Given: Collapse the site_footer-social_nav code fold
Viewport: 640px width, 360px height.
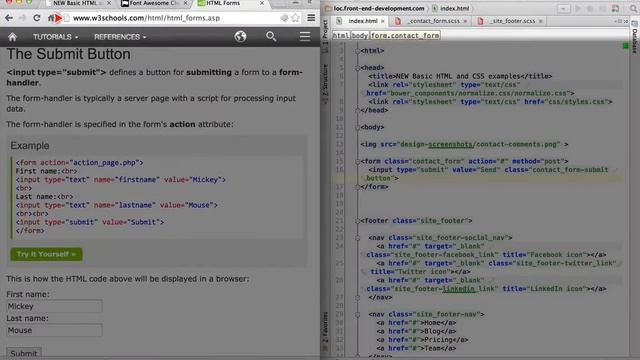Looking at the screenshot, I should point(357,238).
